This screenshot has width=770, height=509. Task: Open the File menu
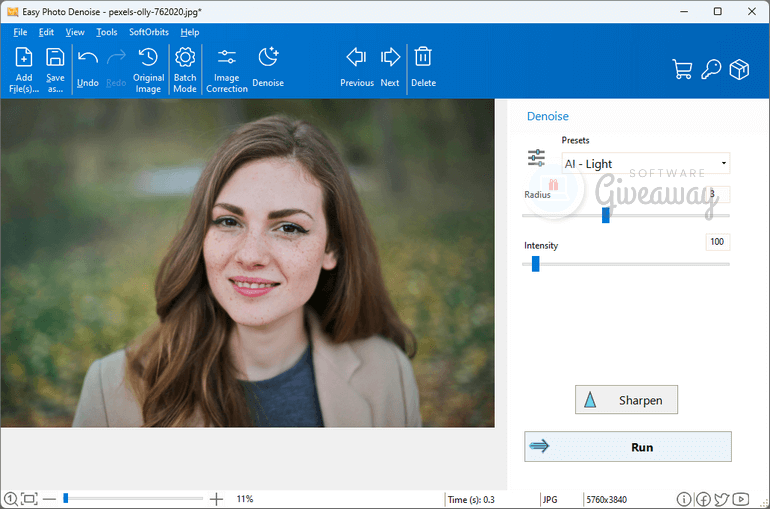[20, 32]
